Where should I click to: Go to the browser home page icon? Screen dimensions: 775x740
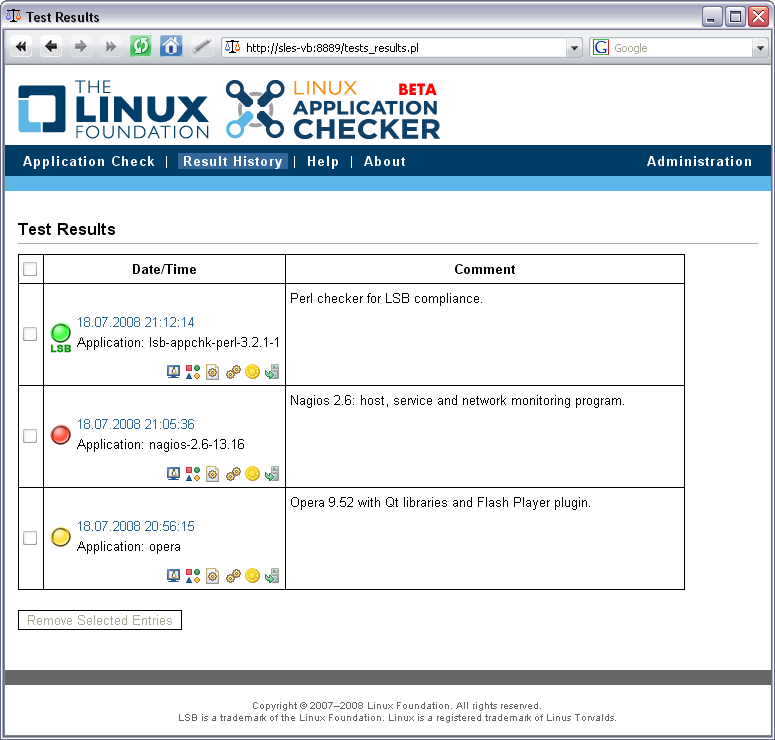(171, 46)
